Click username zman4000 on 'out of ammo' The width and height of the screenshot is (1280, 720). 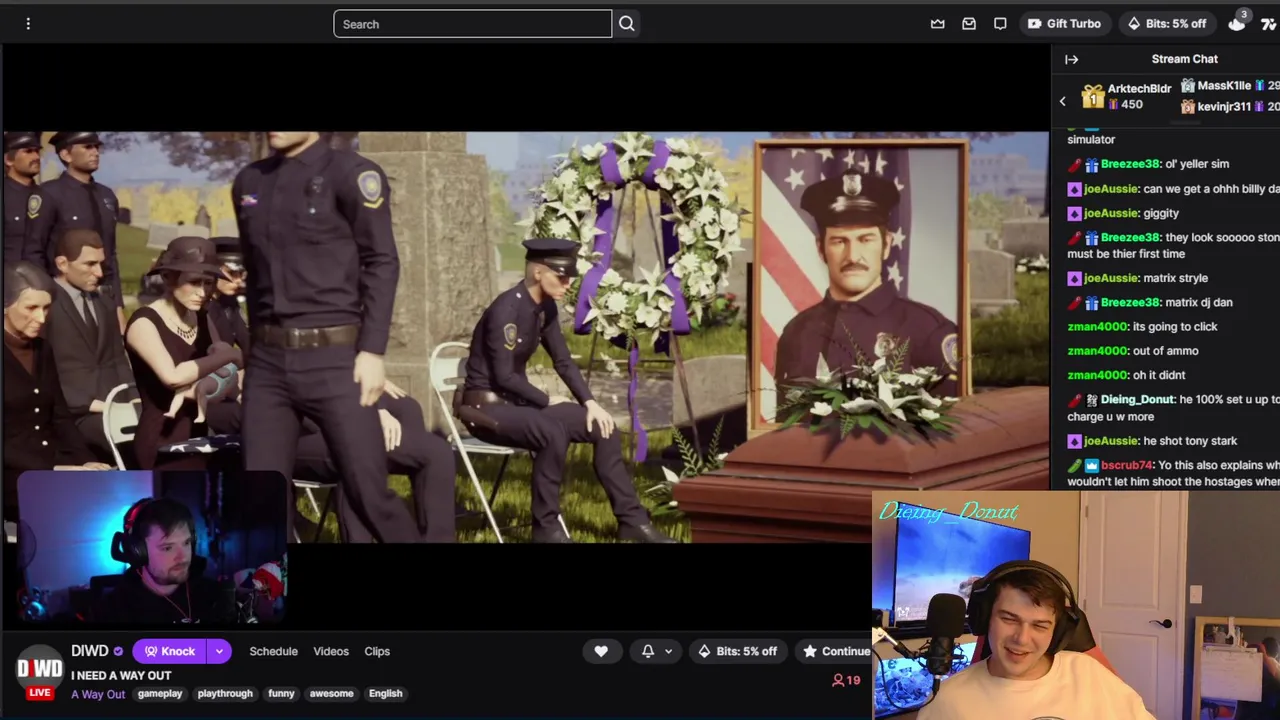[1097, 351]
